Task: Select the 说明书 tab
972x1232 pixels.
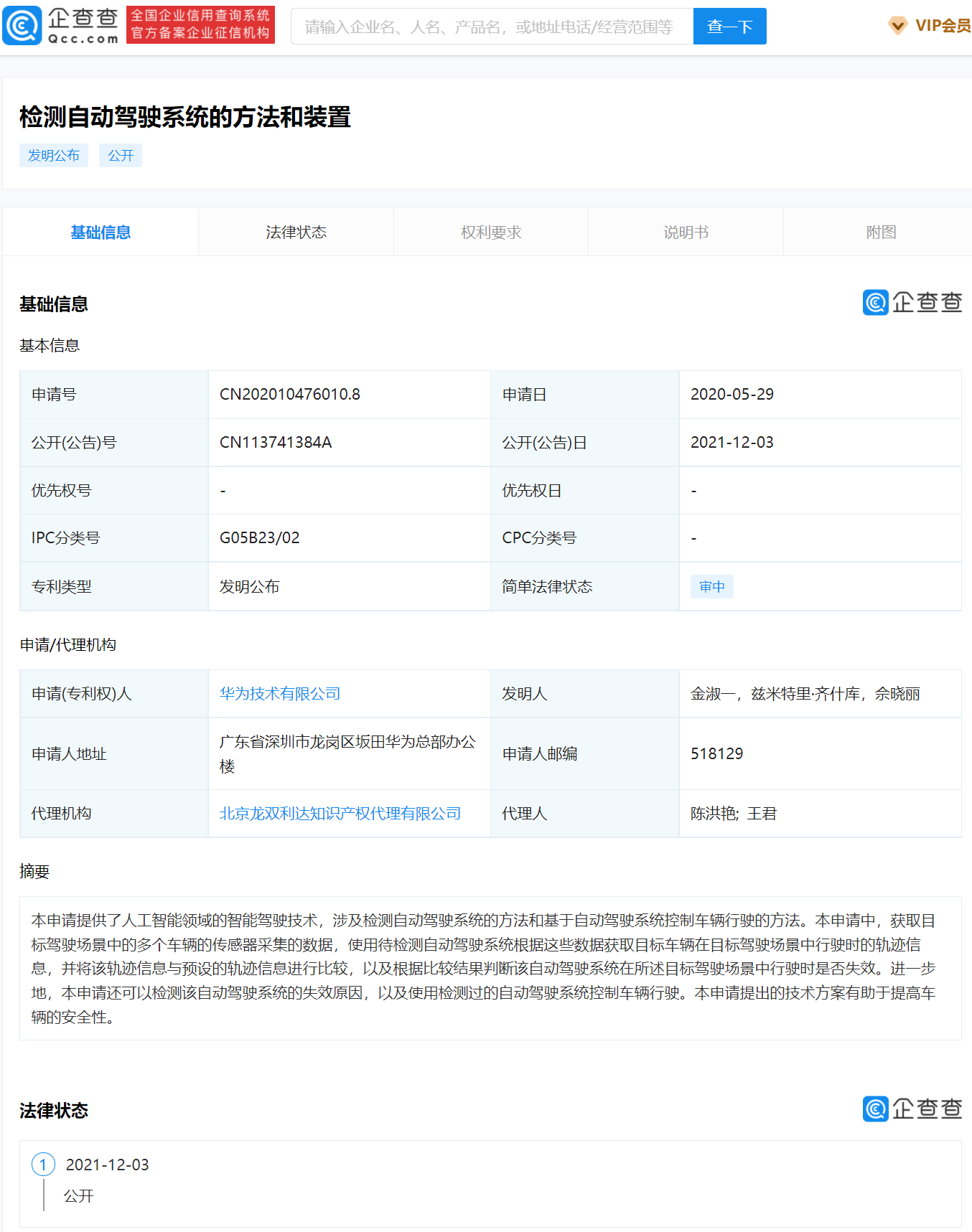Action: coord(686,232)
